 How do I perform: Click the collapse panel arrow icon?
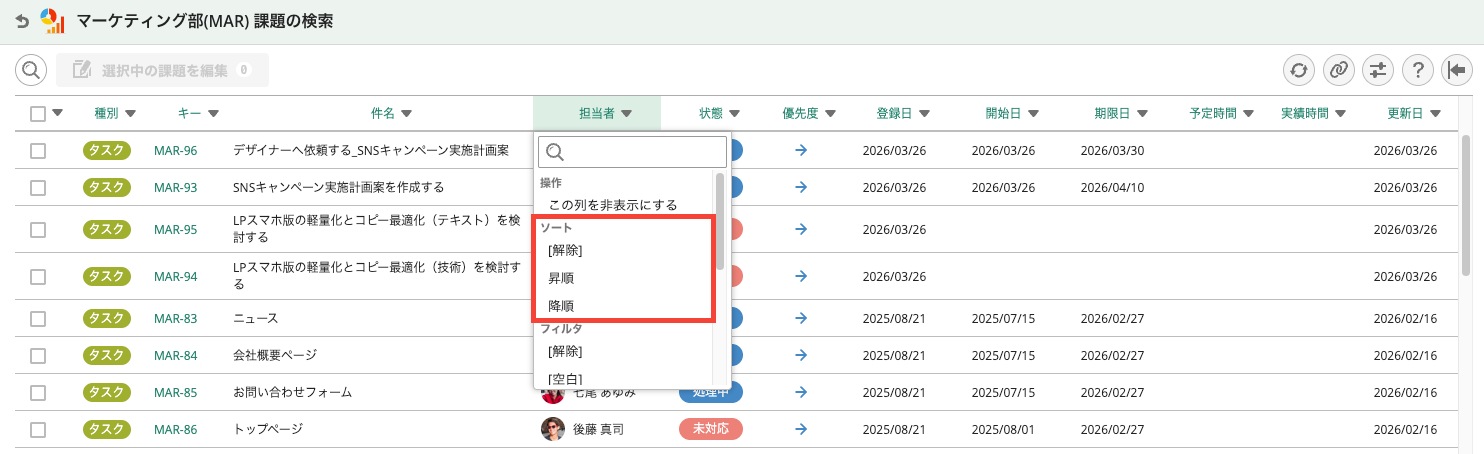[x=1456, y=70]
